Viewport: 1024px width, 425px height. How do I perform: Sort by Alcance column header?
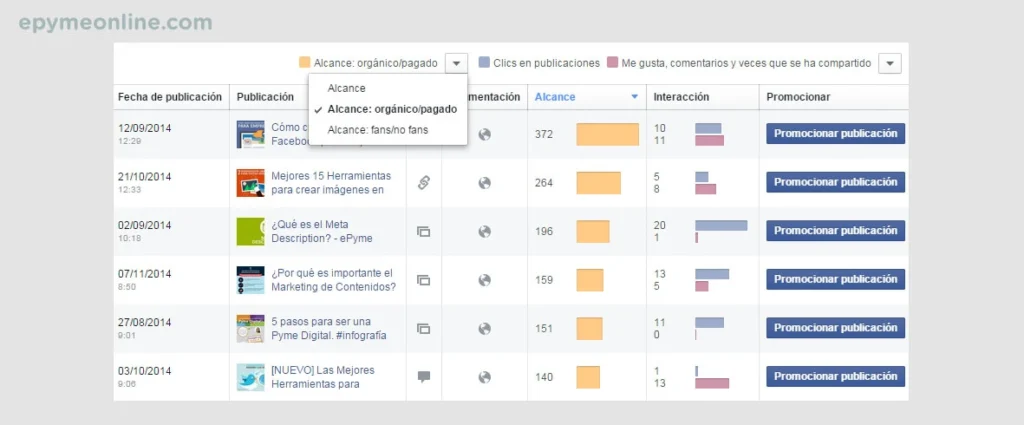pos(555,97)
